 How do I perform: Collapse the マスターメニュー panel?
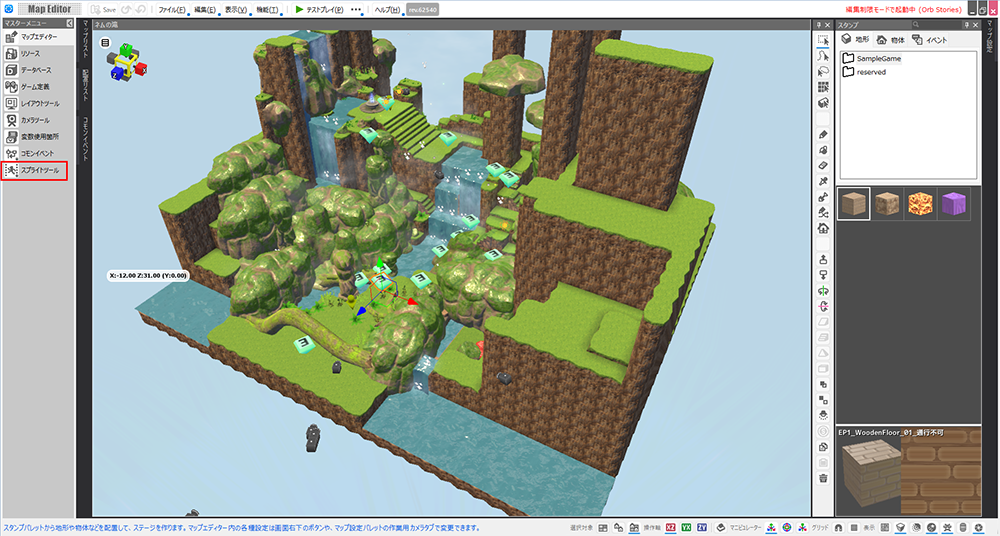click(x=68, y=23)
